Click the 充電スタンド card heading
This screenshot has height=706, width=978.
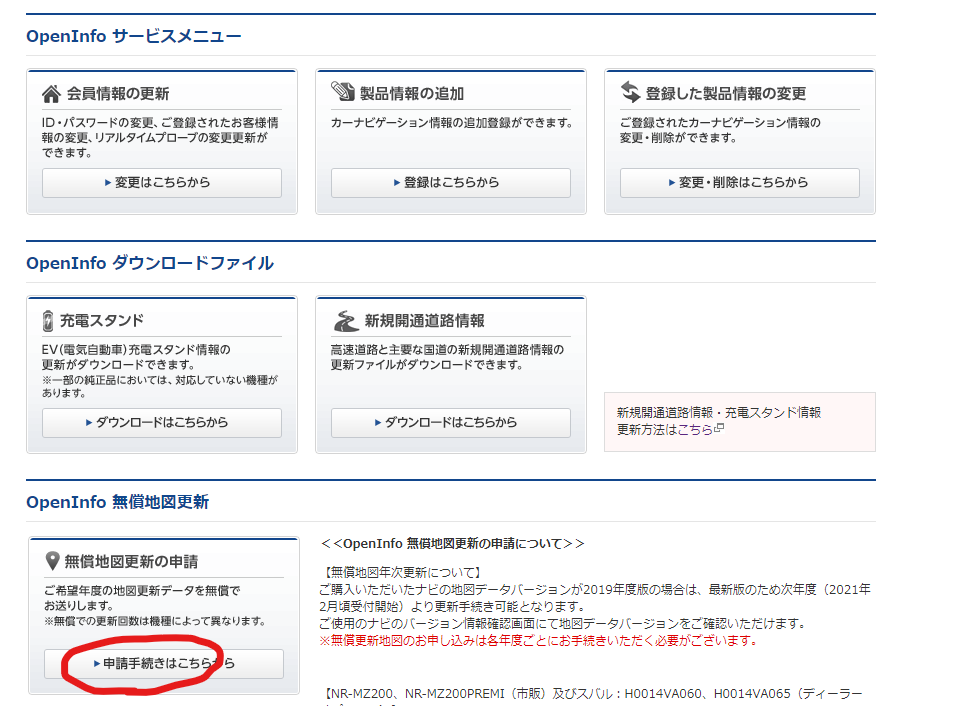point(102,321)
